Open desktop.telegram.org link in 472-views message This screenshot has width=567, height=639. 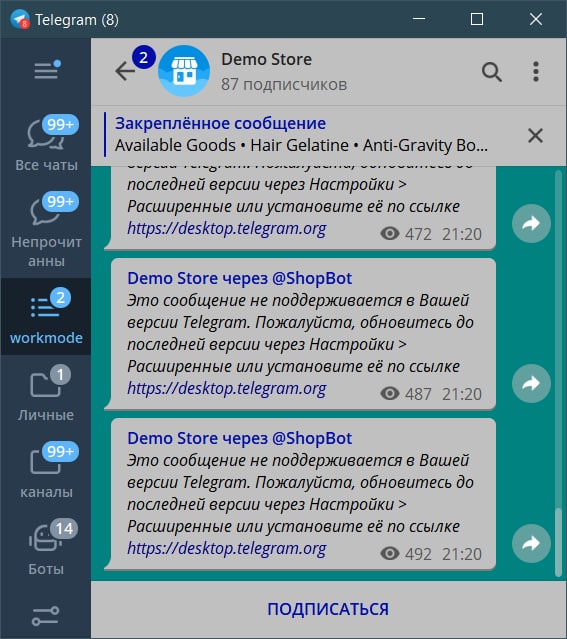(227, 229)
